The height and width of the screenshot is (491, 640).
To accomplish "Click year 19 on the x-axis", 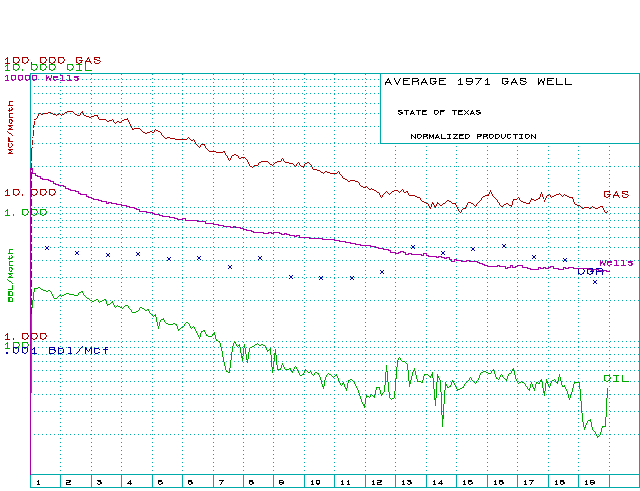I will [x=590, y=481].
